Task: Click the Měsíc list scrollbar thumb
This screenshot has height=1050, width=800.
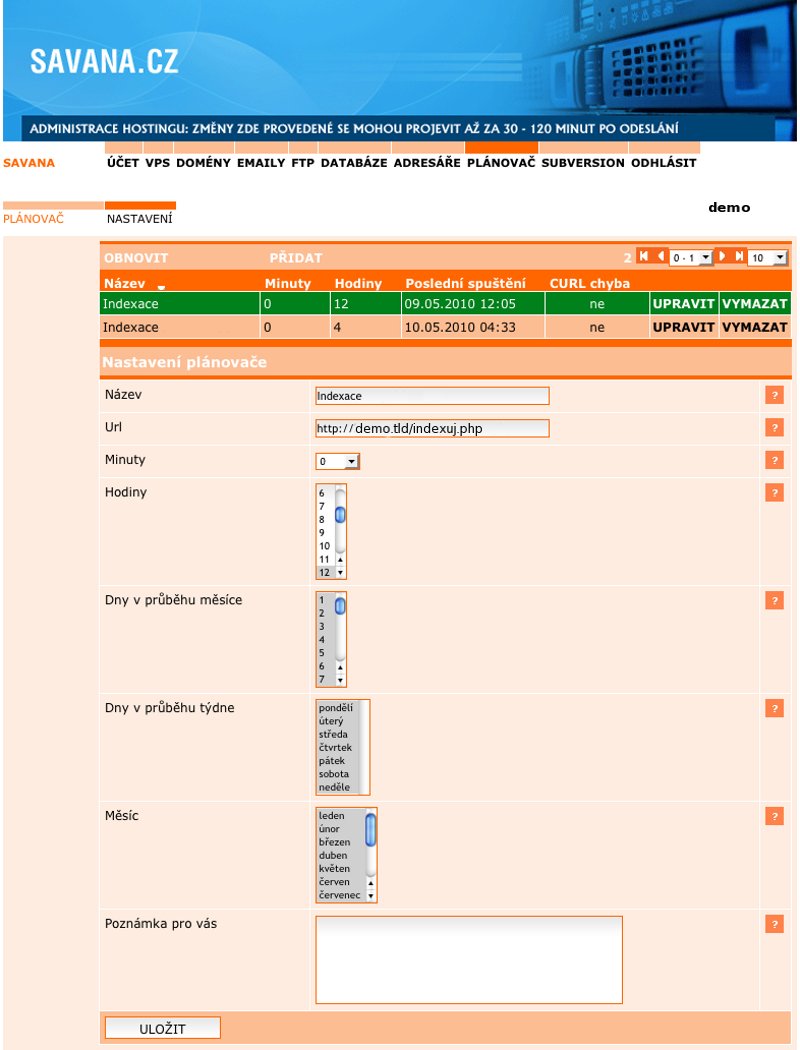Action: point(371,830)
